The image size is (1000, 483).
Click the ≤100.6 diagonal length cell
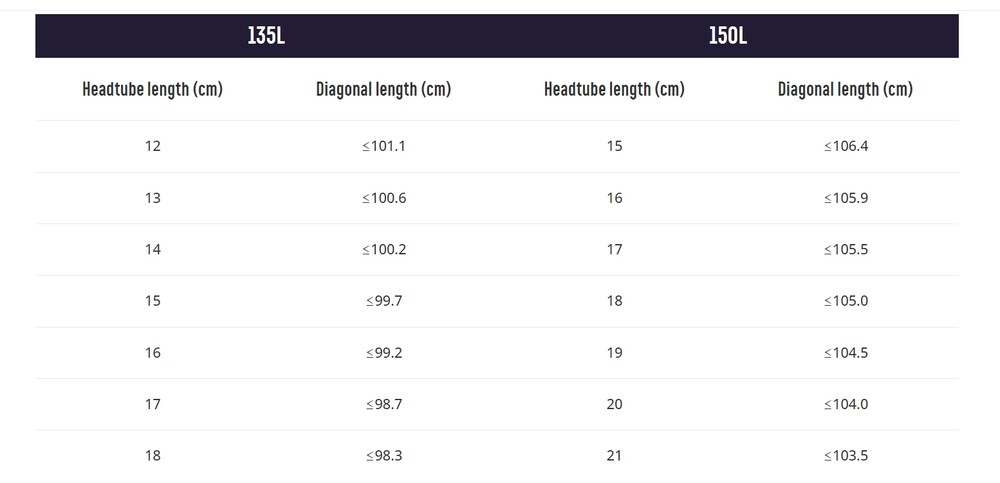(384, 198)
